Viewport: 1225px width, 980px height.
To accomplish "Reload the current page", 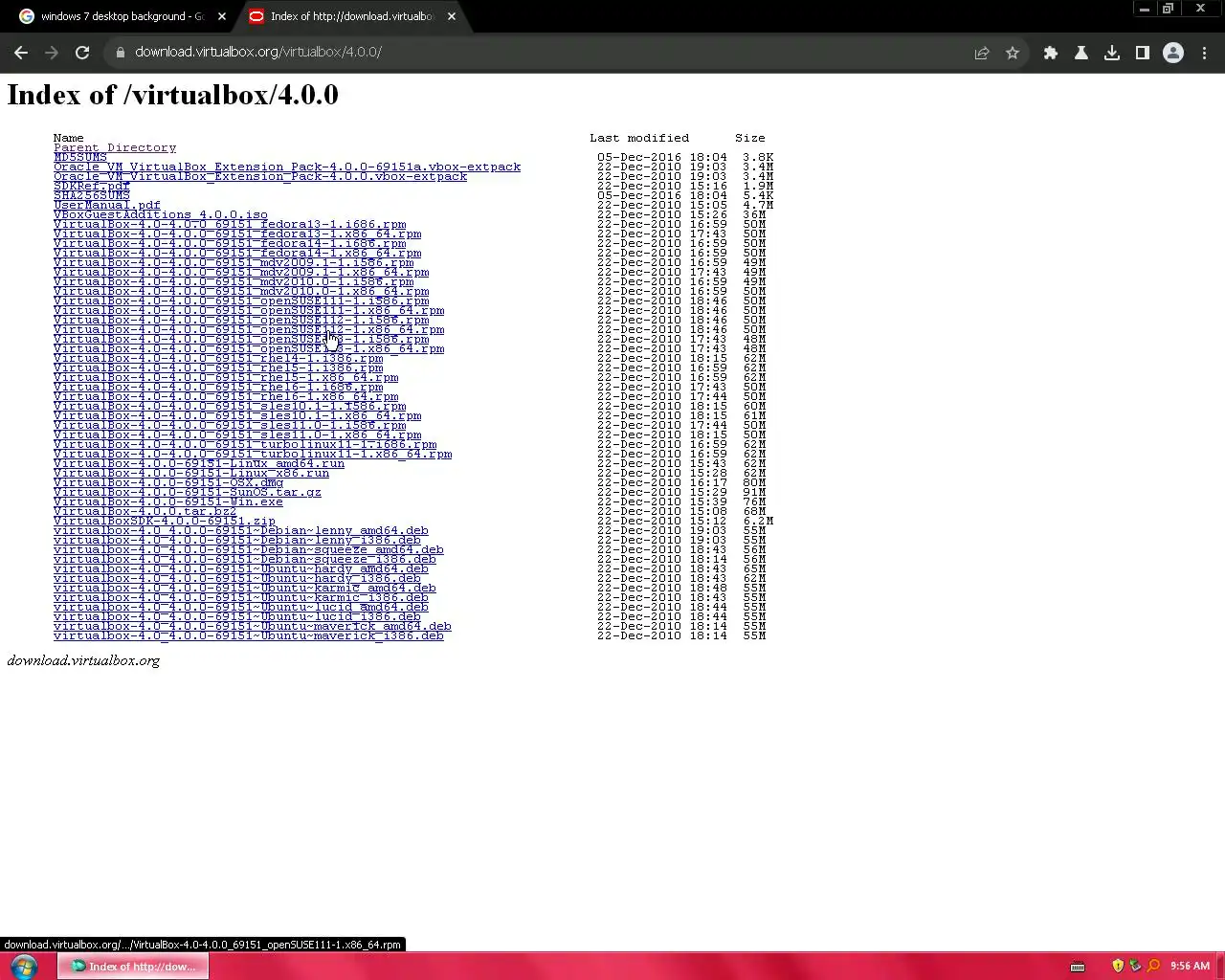I will tap(82, 53).
